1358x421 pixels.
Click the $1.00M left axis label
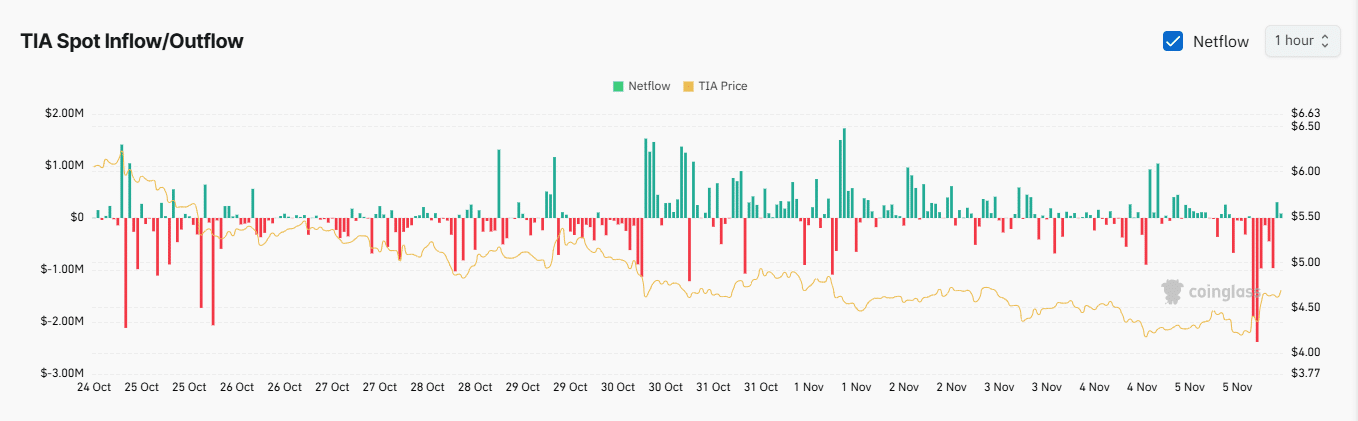(63, 165)
